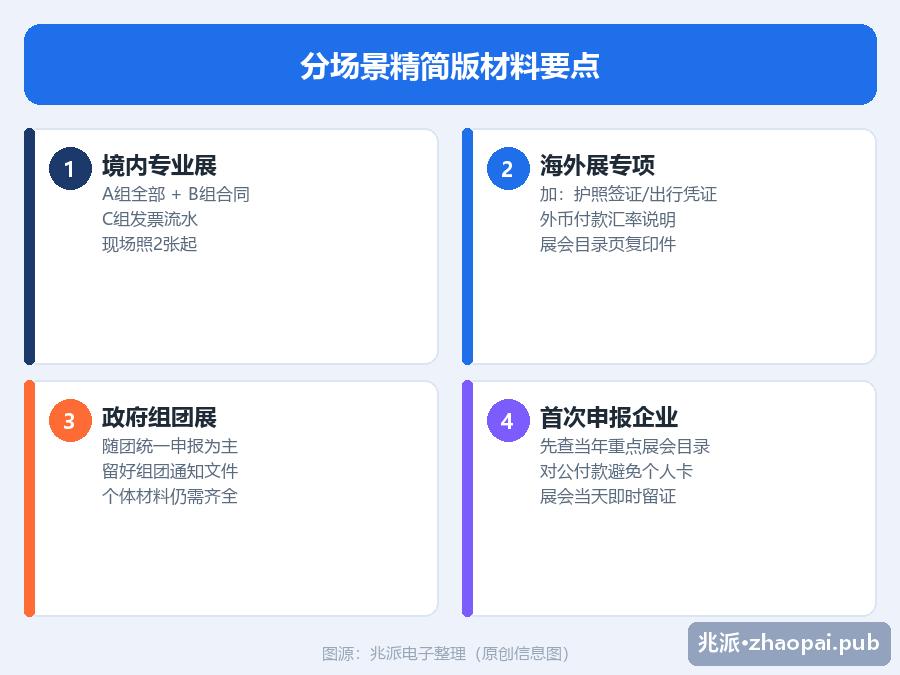The width and height of the screenshot is (900, 675).
Task: Click the line C组发票流水
Action: pyautogui.click(x=149, y=219)
